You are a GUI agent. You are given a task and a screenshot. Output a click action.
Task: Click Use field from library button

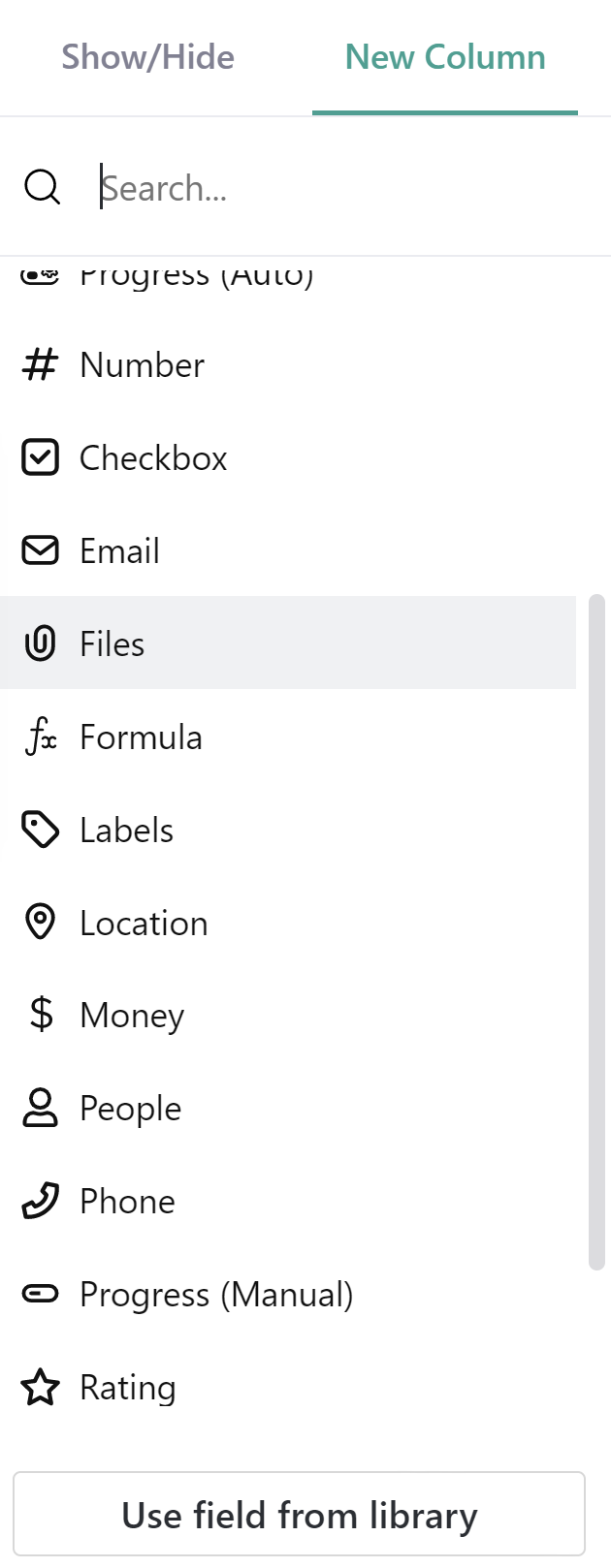[299, 1515]
